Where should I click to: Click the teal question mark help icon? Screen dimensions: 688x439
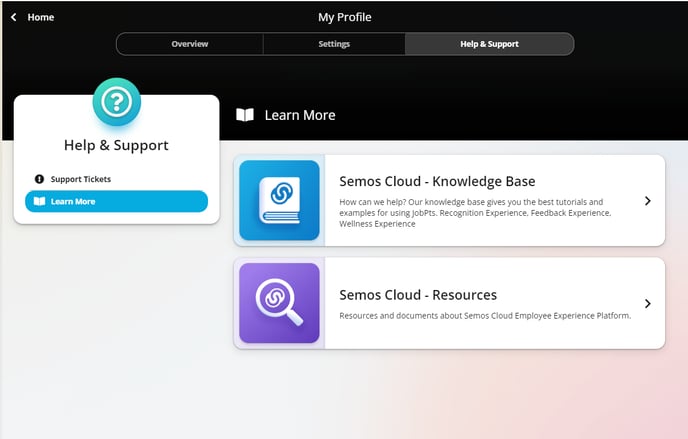(x=117, y=102)
